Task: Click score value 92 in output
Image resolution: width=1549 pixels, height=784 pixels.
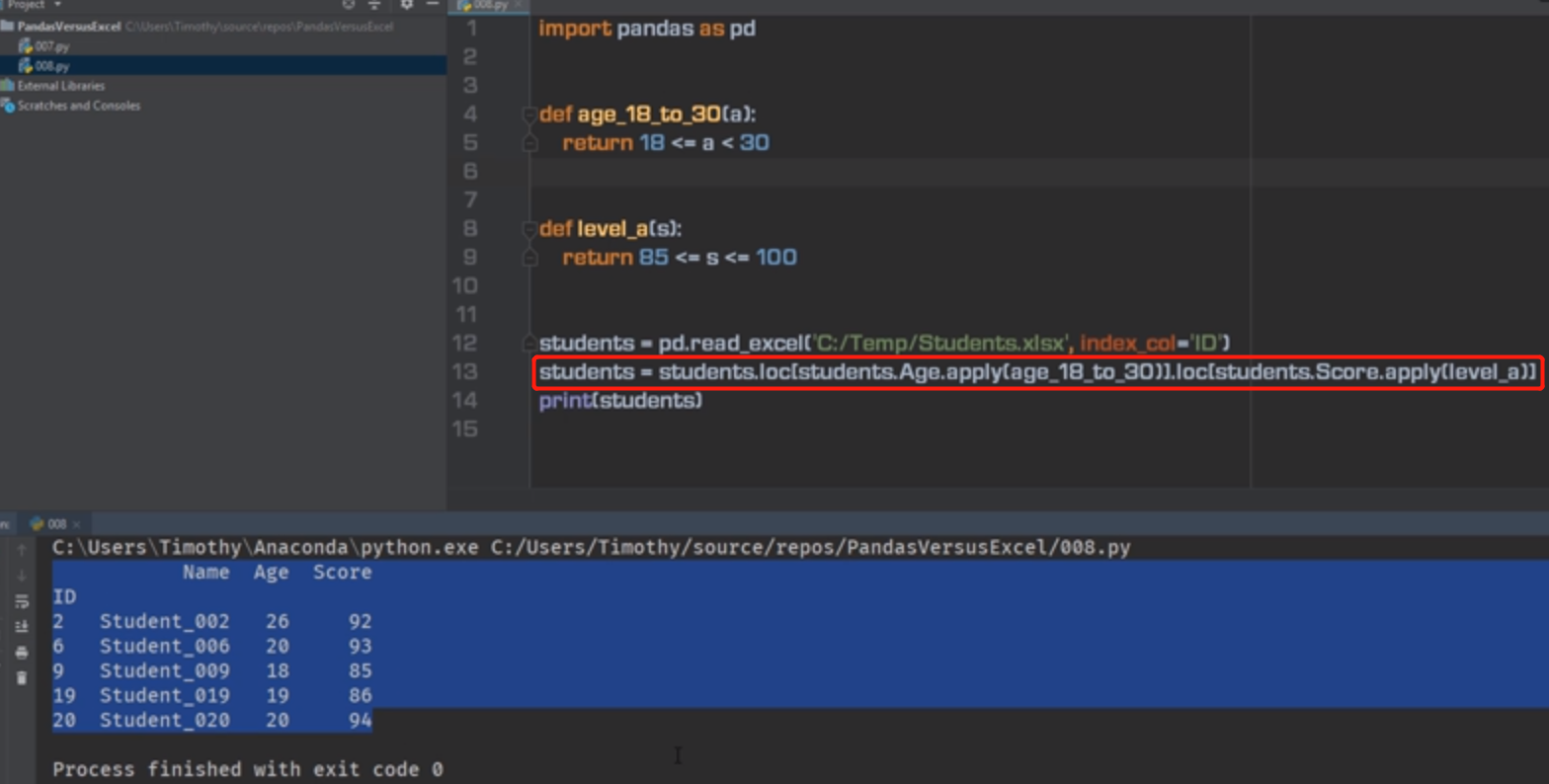Action: click(x=360, y=622)
